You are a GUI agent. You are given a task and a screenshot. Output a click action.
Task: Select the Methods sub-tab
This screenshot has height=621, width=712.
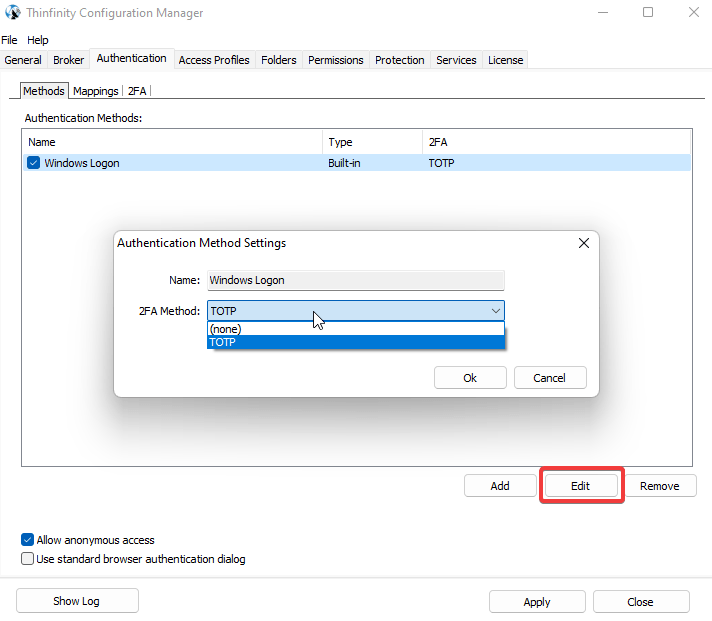coord(44,91)
